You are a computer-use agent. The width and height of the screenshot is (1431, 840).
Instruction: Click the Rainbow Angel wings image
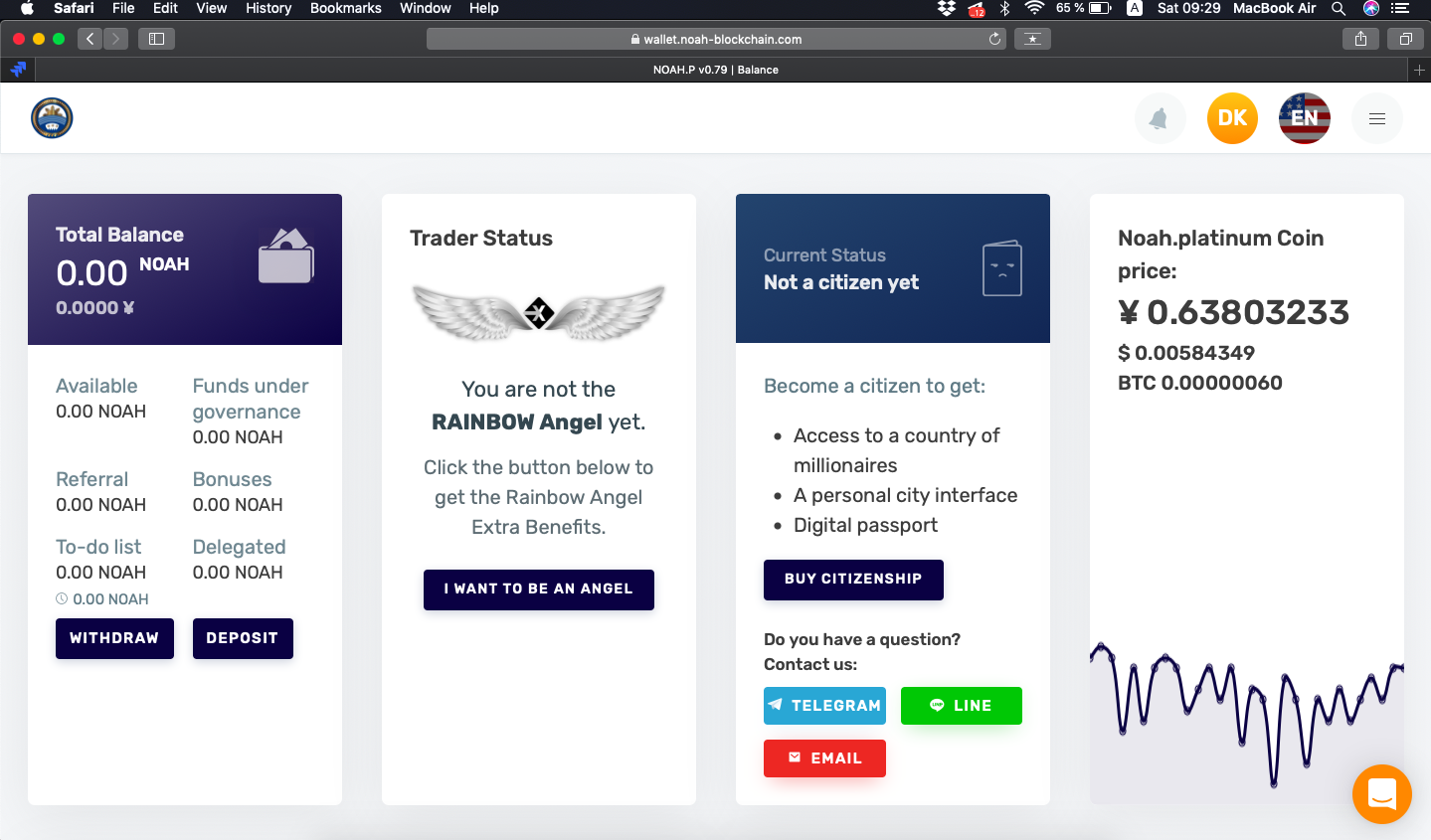539,312
